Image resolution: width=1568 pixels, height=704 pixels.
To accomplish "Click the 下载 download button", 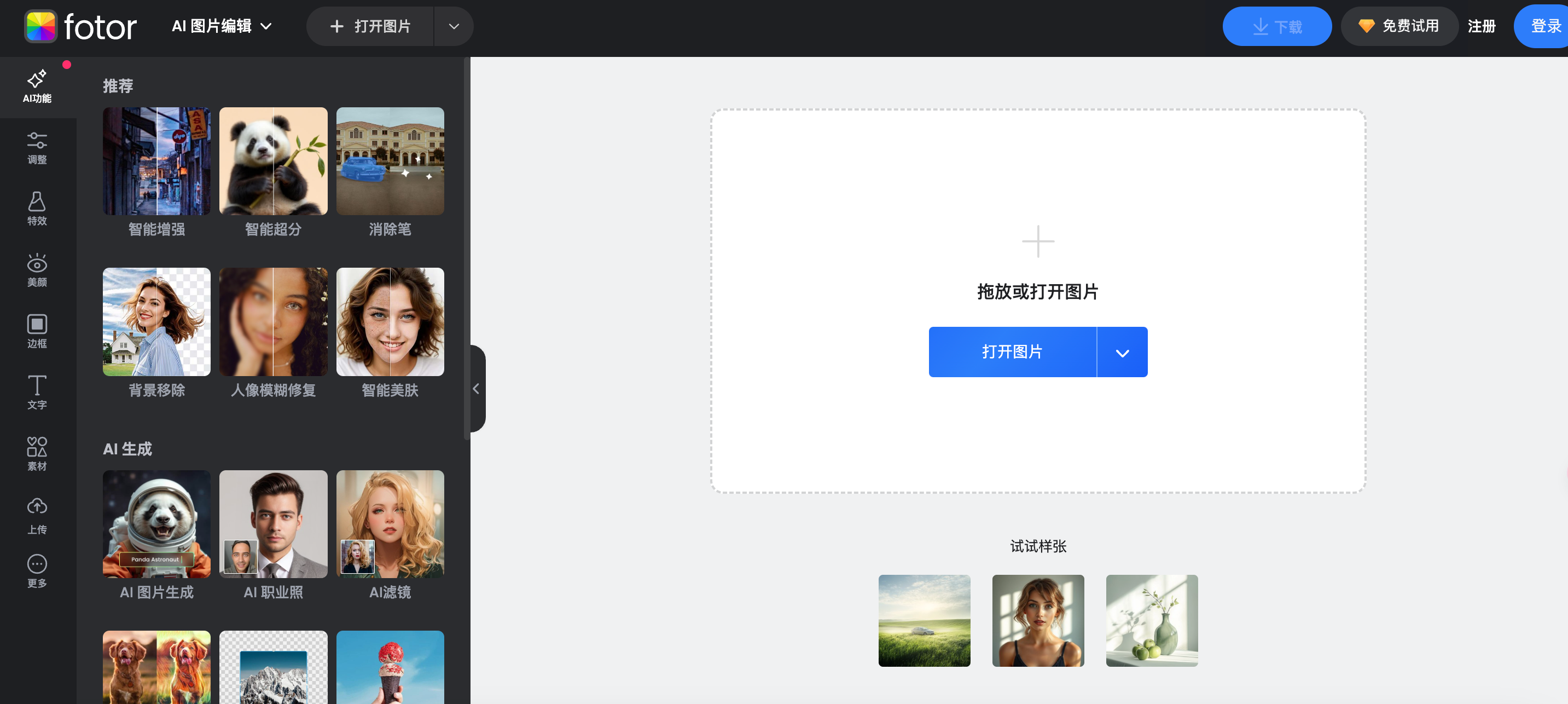I will [x=1276, y=26].
